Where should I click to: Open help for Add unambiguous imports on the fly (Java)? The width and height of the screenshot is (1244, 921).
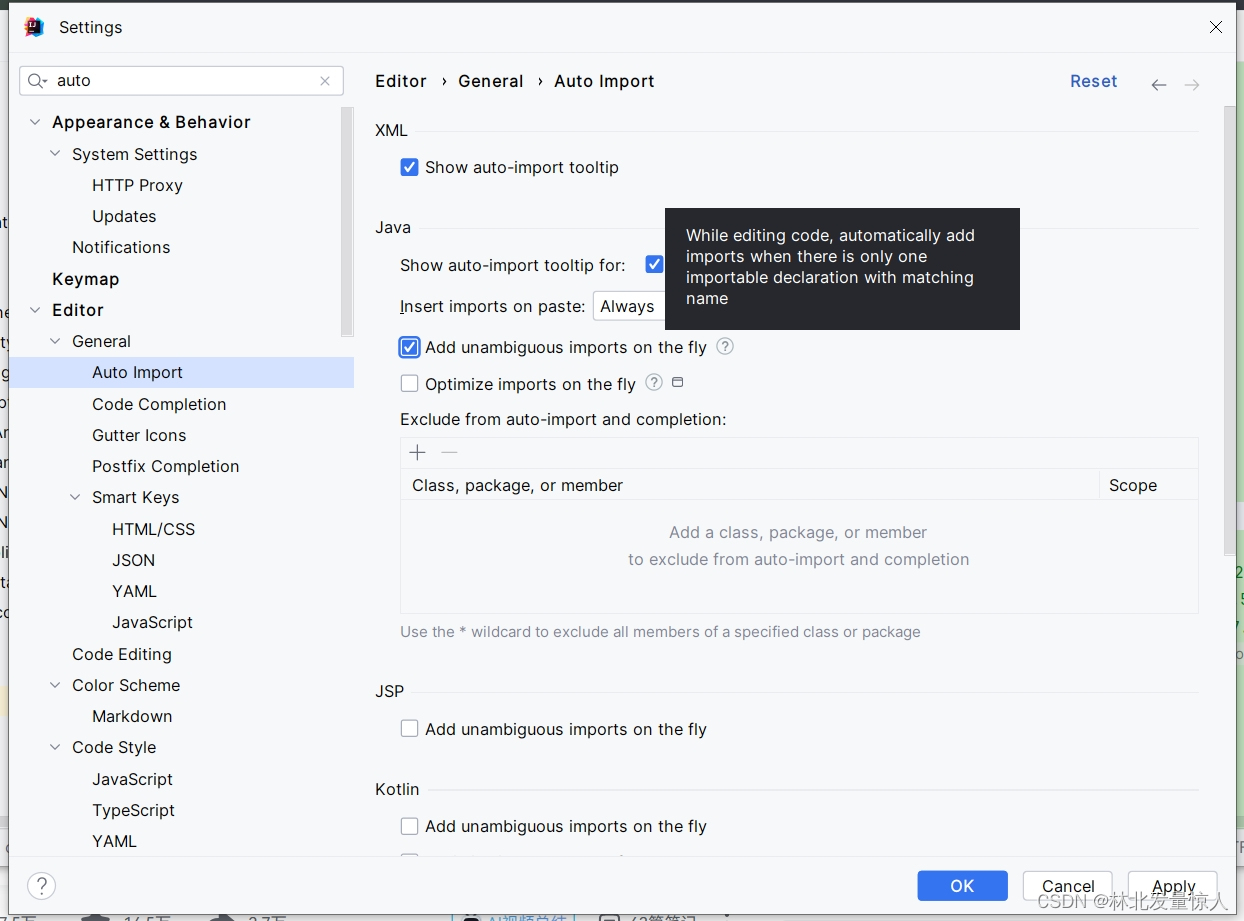(x=725, y=346)
